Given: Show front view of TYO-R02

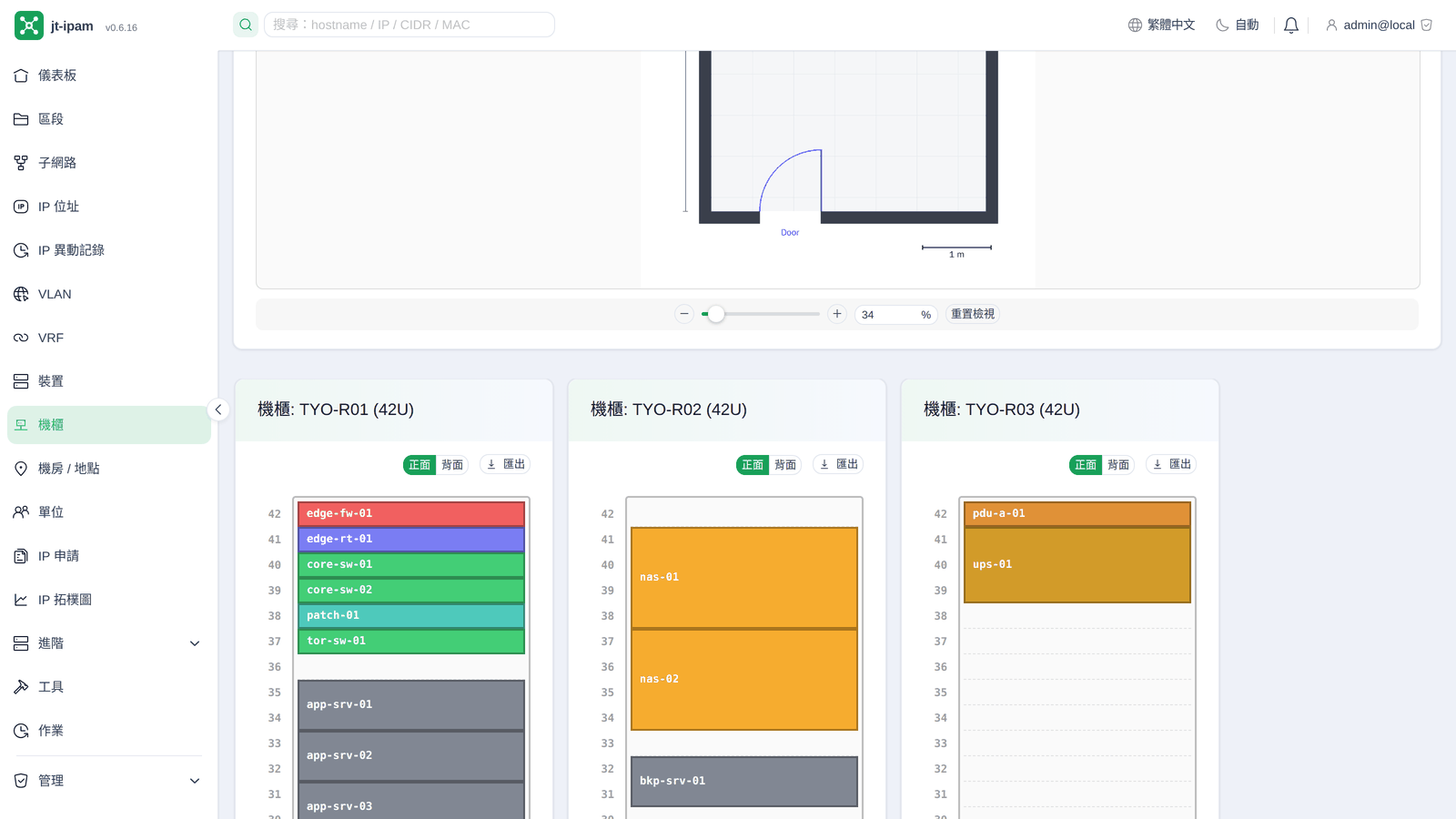Looking at the screenshot, I should pos(753,465).
